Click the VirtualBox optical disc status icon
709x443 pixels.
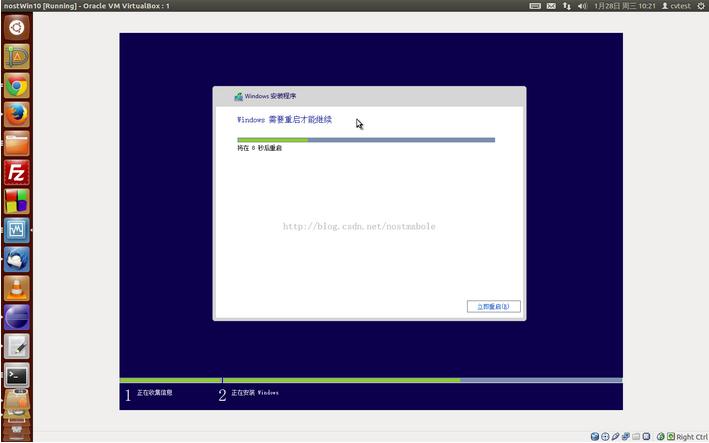point(605,437)
